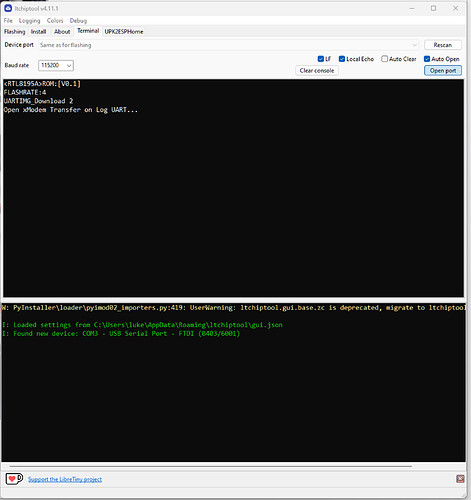Click the Ko-fi heart cup icon
The height and width of the screenshot is (500, 471).
14,479
